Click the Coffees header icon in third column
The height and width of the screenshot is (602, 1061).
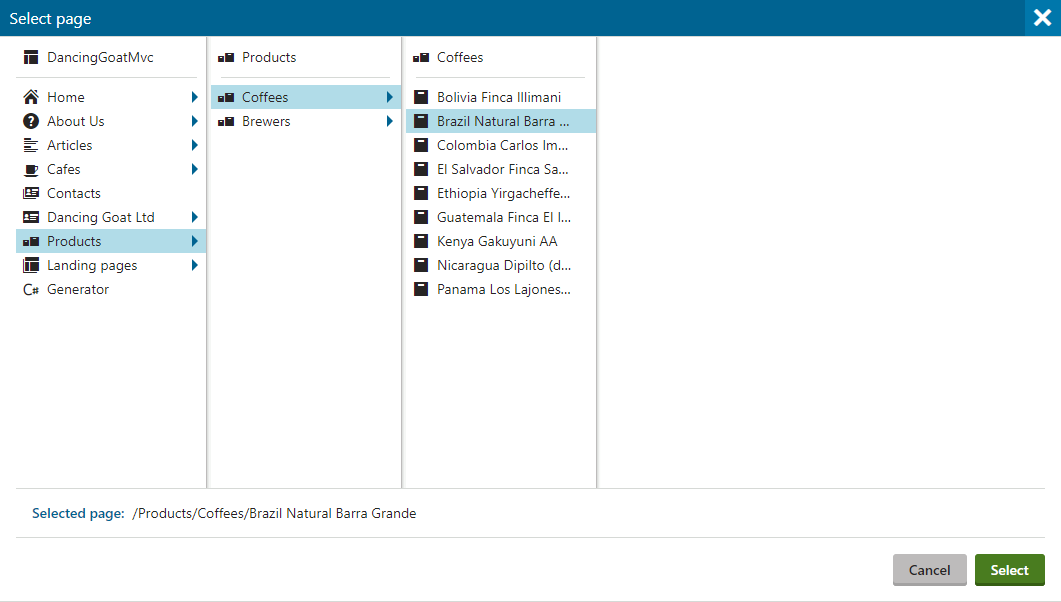pos(421,57)
